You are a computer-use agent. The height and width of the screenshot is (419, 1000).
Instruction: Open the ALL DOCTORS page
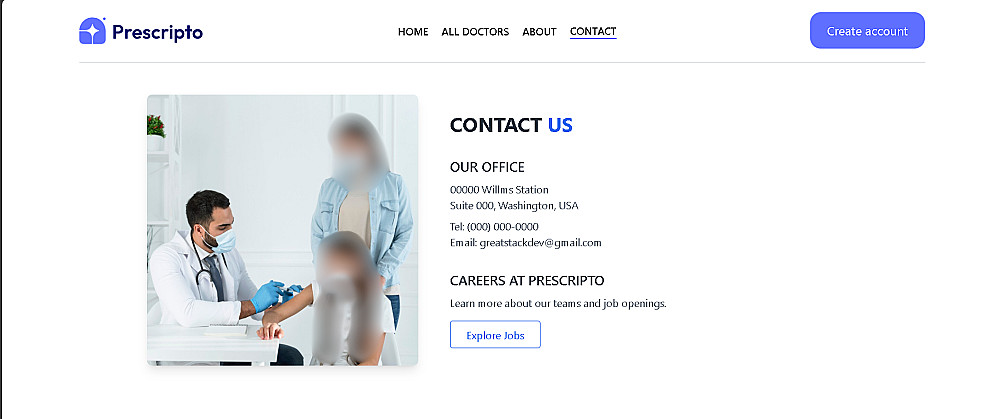[475, 31]
